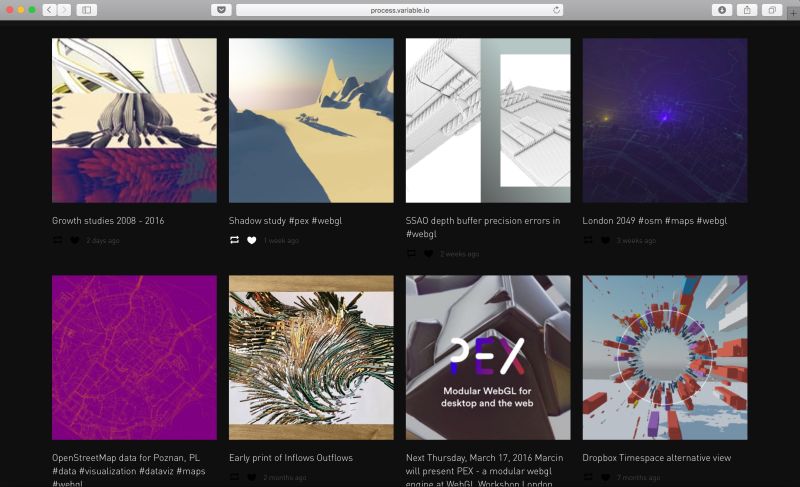Open a new tab with plus button
The height and width of the screenshot is (487, 800).
click(793, 13)
